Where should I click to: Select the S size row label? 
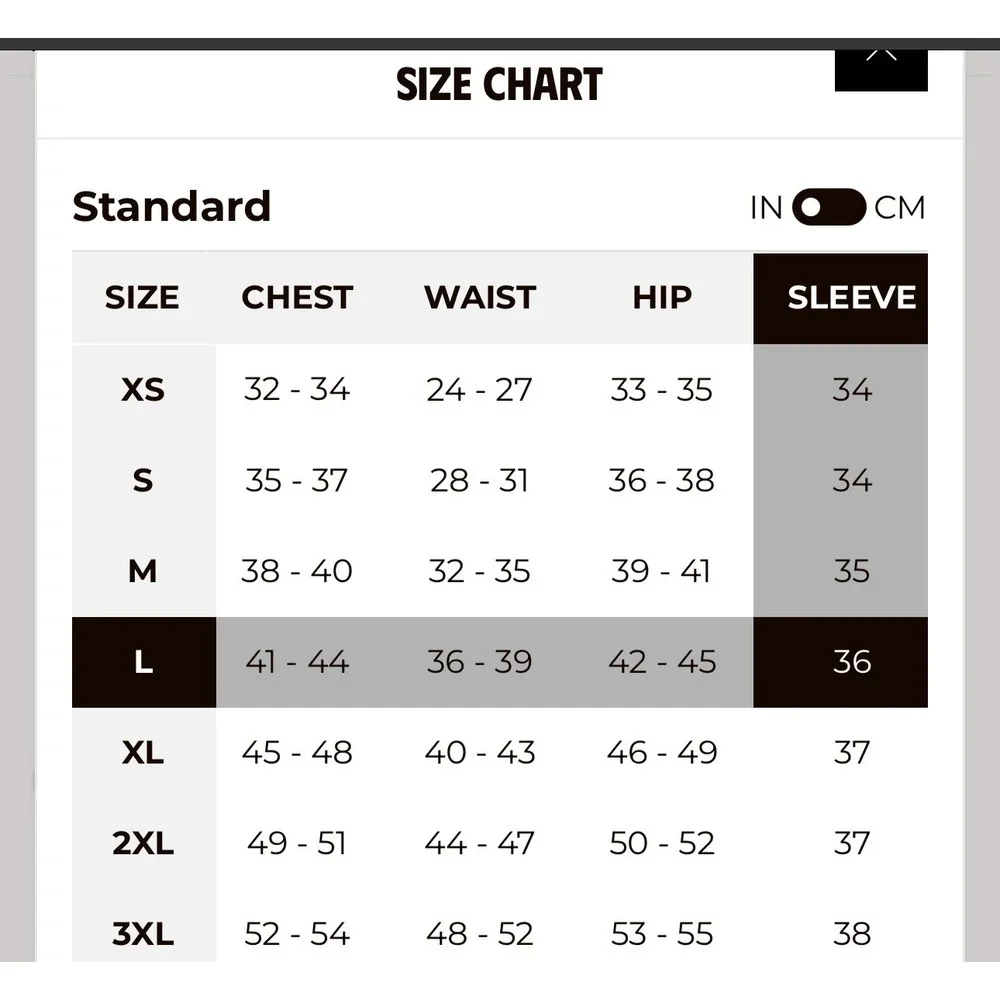pos(143,480)
